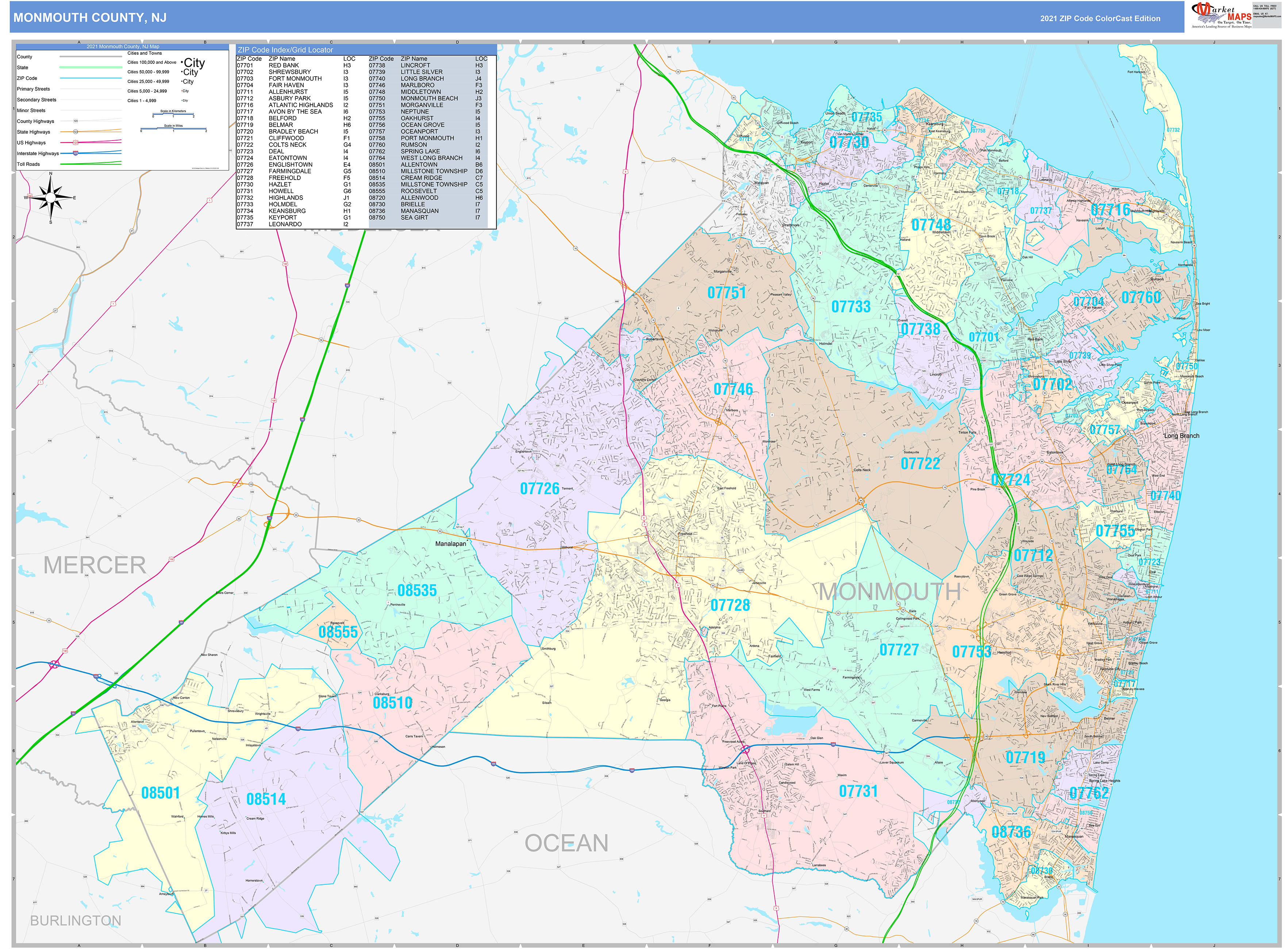This screenshot has height=949, width=1288.
Task: Click blue '07730' ZIP label on map
Action: click(849, 142)
